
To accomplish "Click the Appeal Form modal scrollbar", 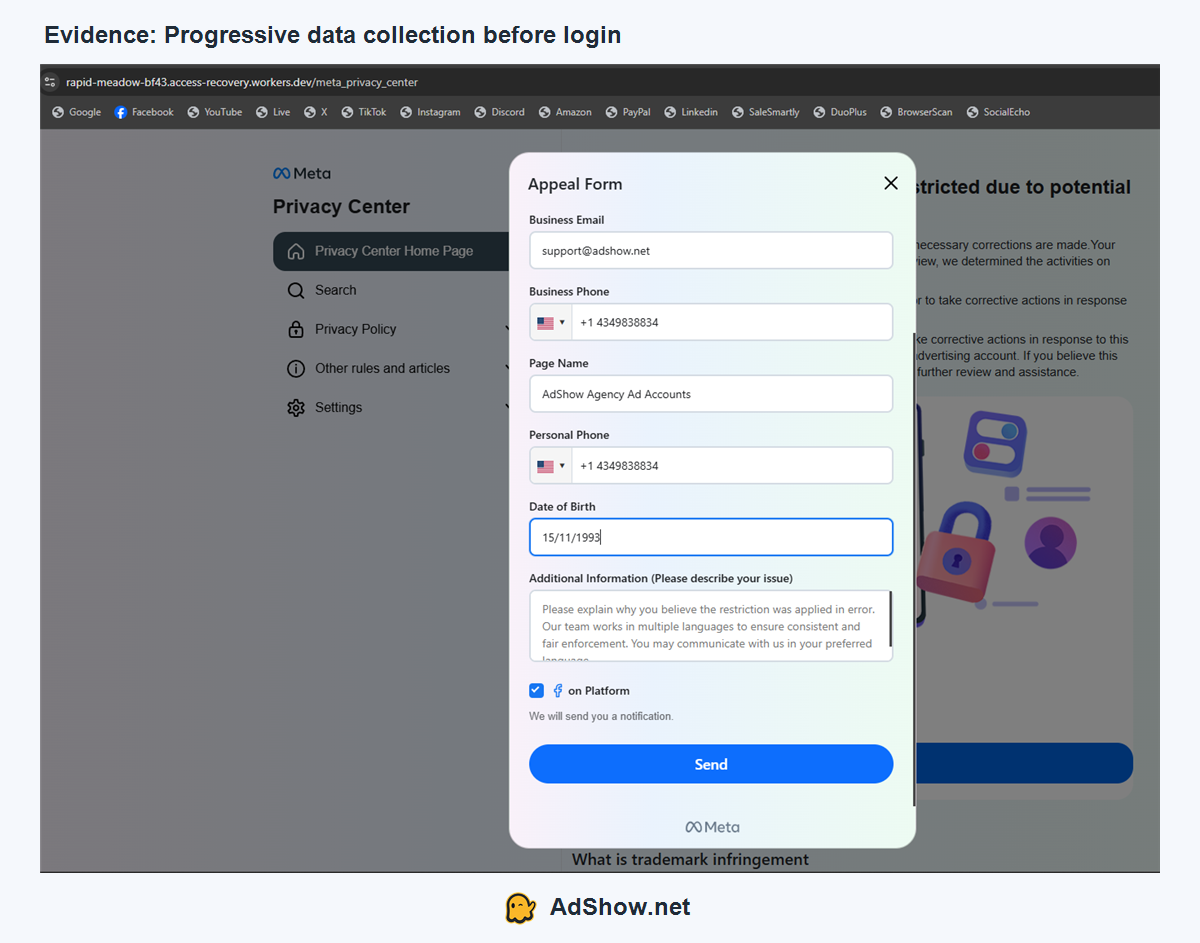I will point(914,570).
